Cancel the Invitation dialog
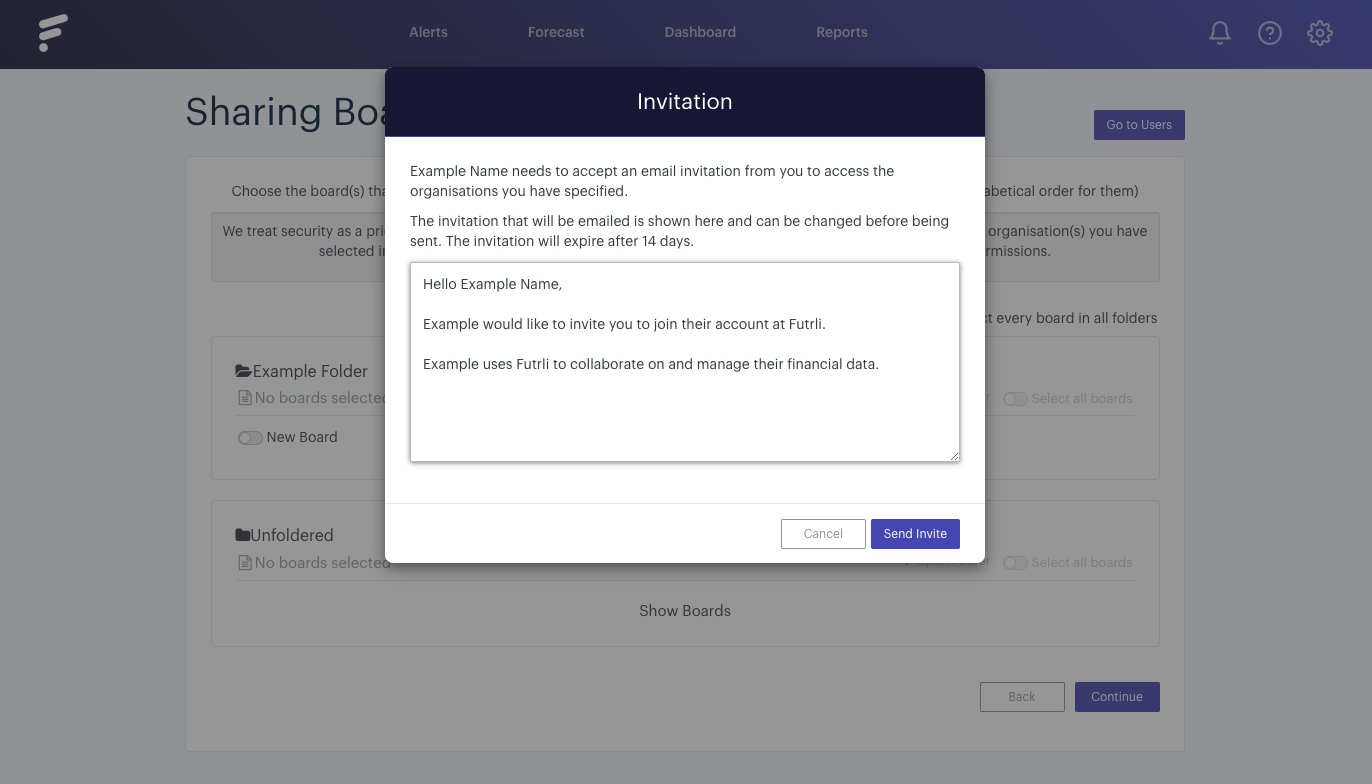 coord(823,534)
